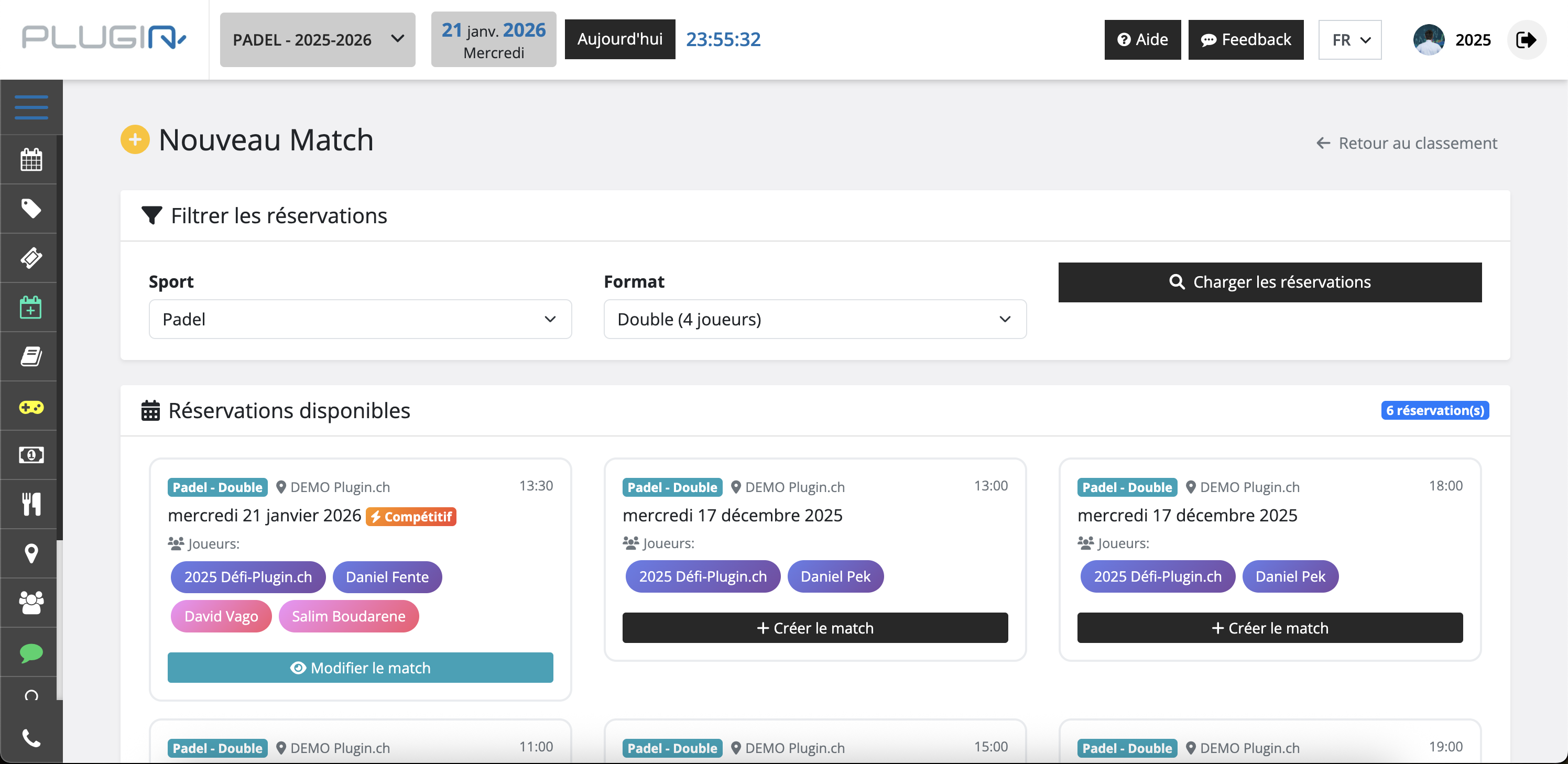
Task: Click the map pin location sidebar icon
Action: 31,553
